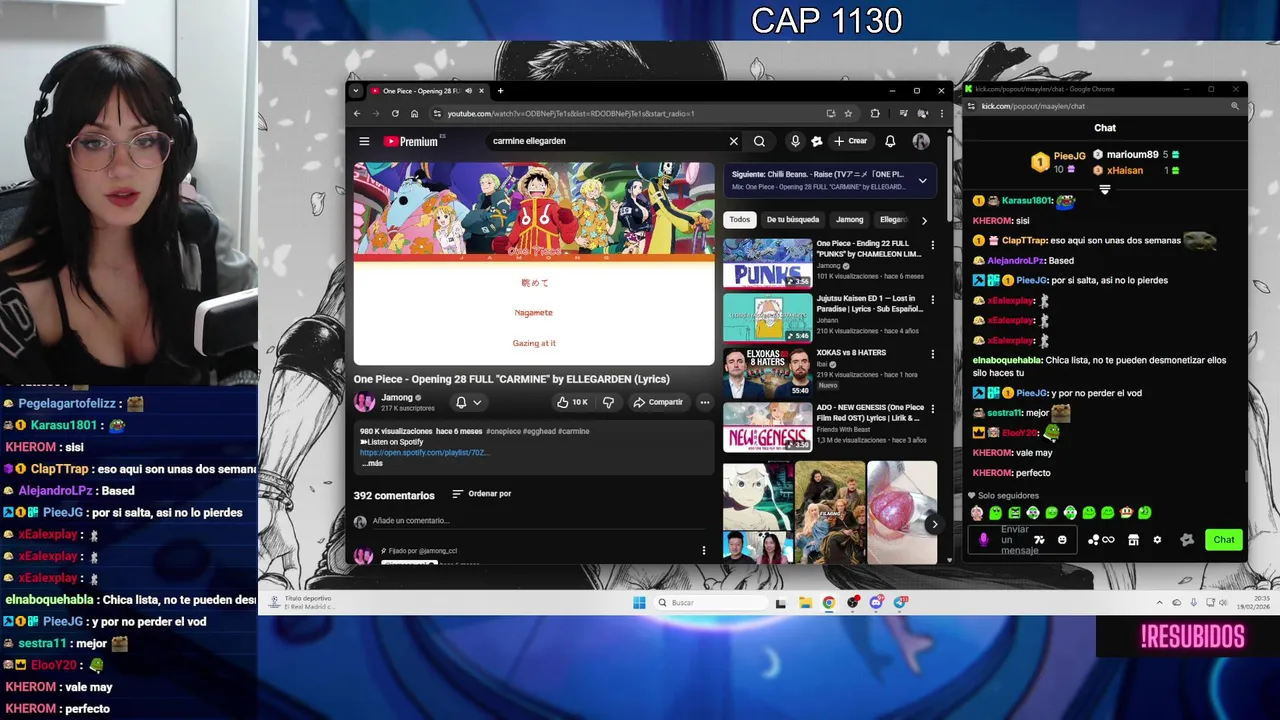Open One Piece Ending 22 PUNKS thumbnail
The width and height of the screenshot is (1280, 720).
[768, 263]
